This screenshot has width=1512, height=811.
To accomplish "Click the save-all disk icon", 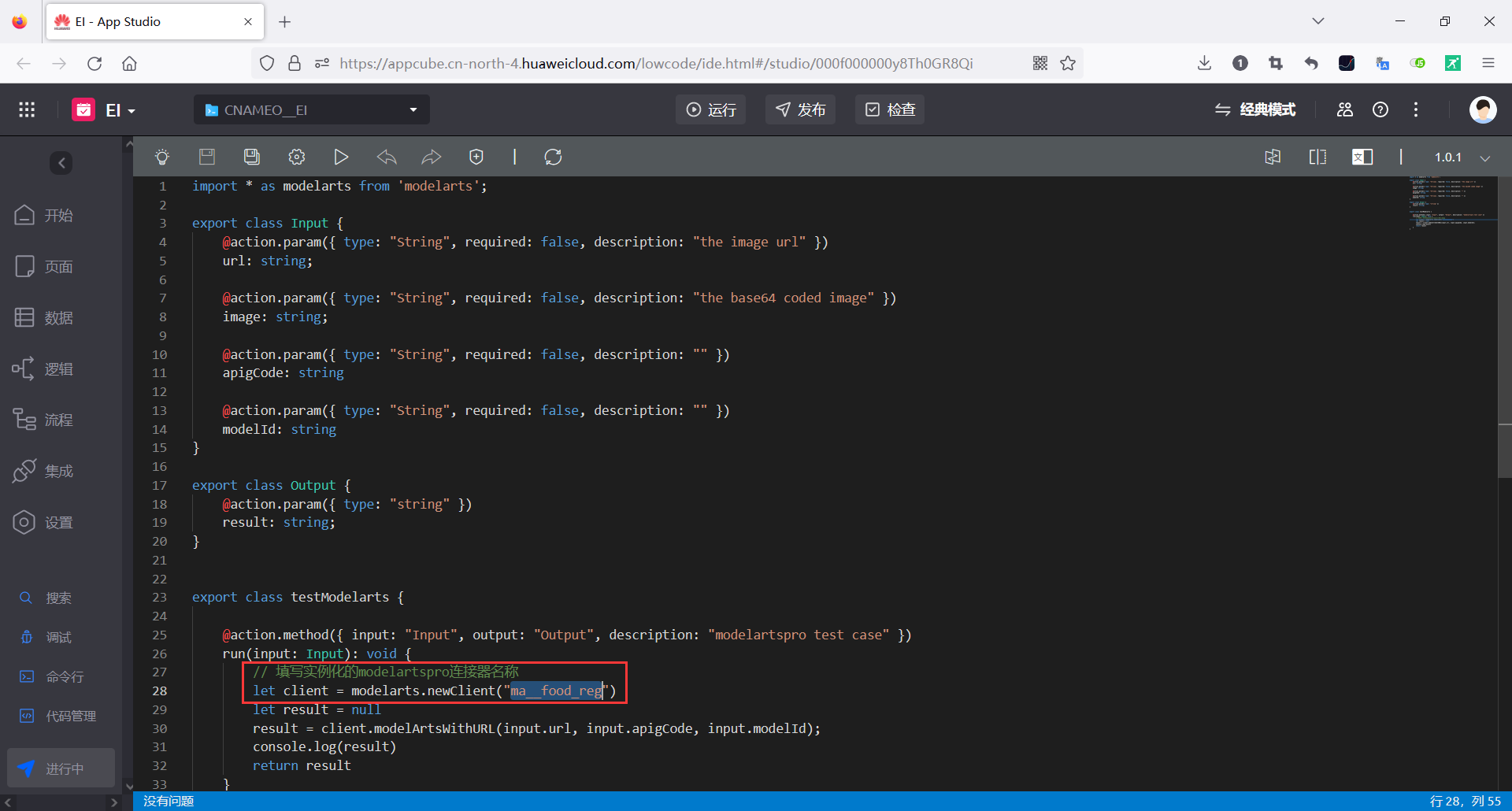I will pyautogui.click(x=252, y=157).
